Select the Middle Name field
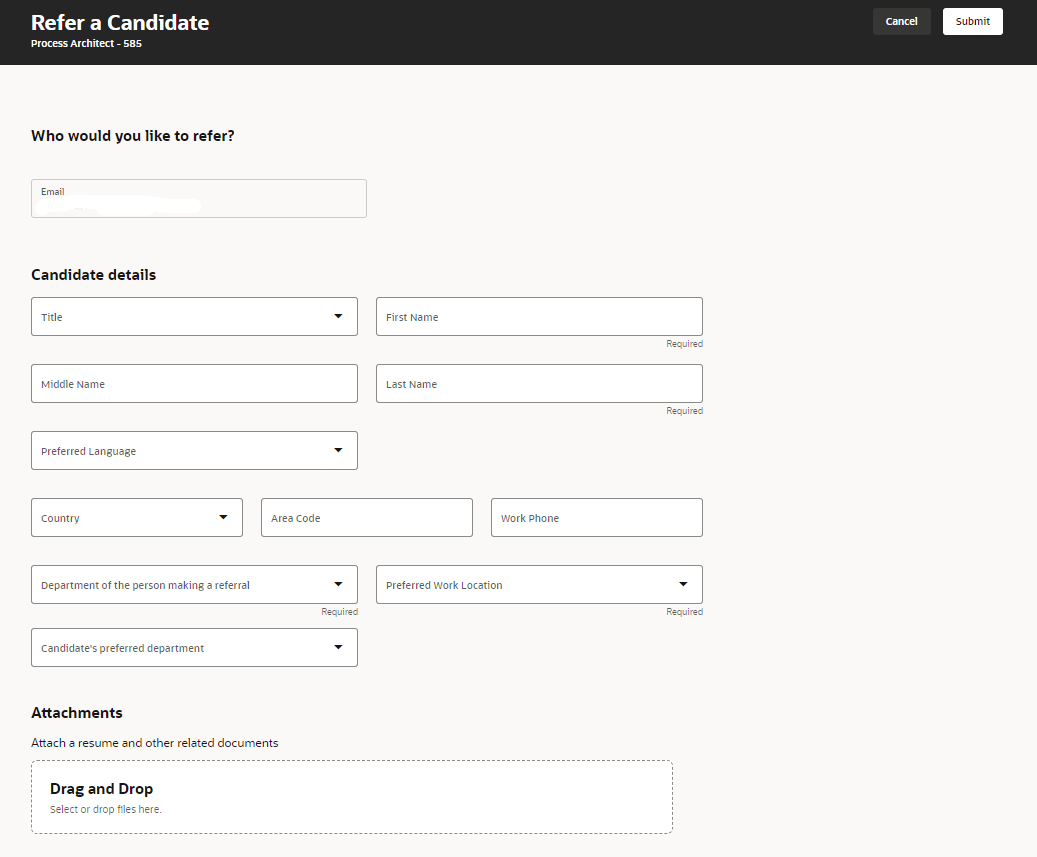This screenshot has height=857, width=1037. tap(194, 383)
